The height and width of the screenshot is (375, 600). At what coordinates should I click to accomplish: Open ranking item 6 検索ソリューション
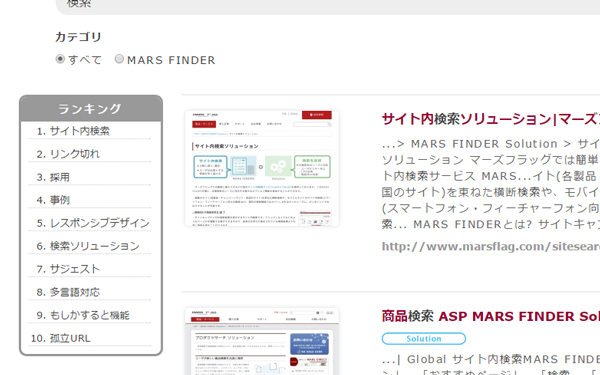tap(95, 246)
